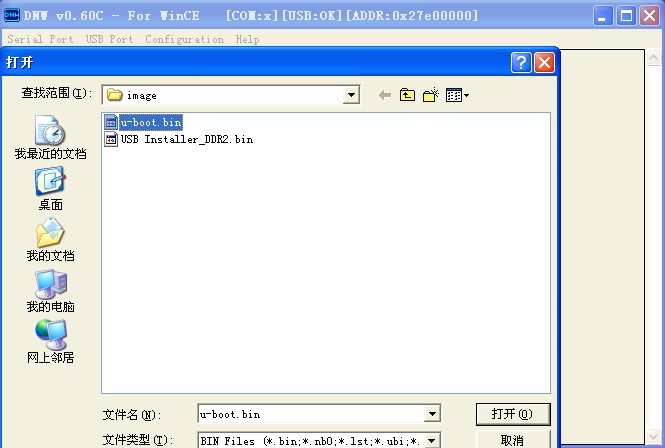Click the file name input field

(311, 414)
